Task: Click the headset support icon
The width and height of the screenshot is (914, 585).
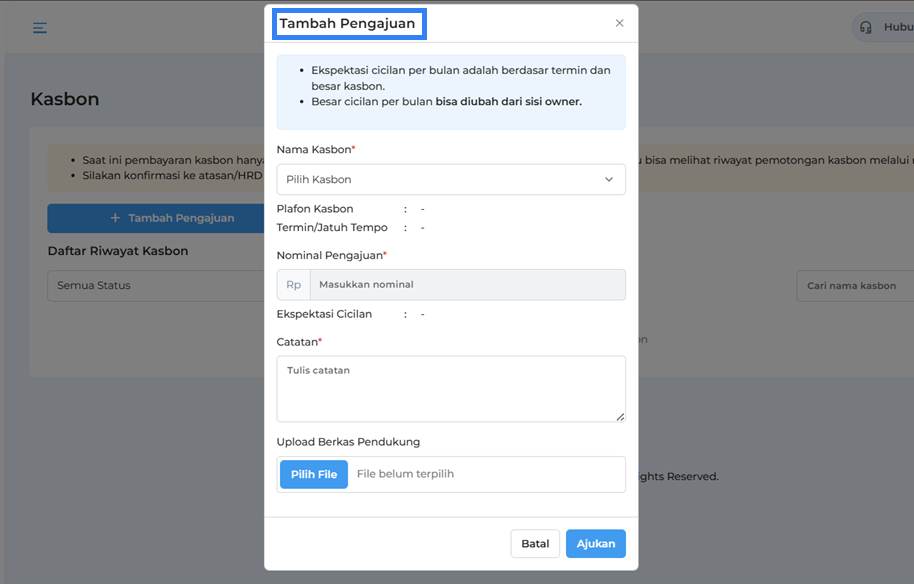Action: (x=866, y=28)
